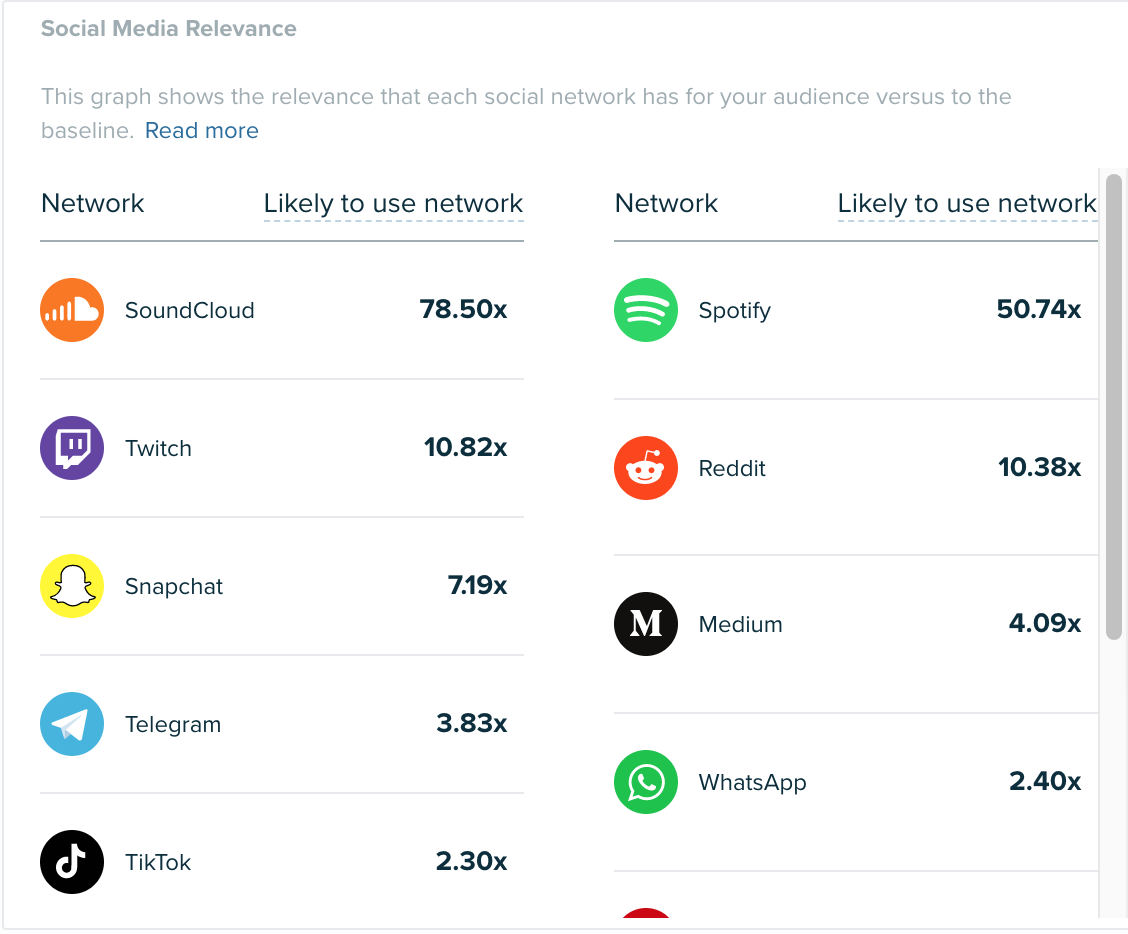Click the blue Telegram paper-plane icon

click(x=72, y=725)
